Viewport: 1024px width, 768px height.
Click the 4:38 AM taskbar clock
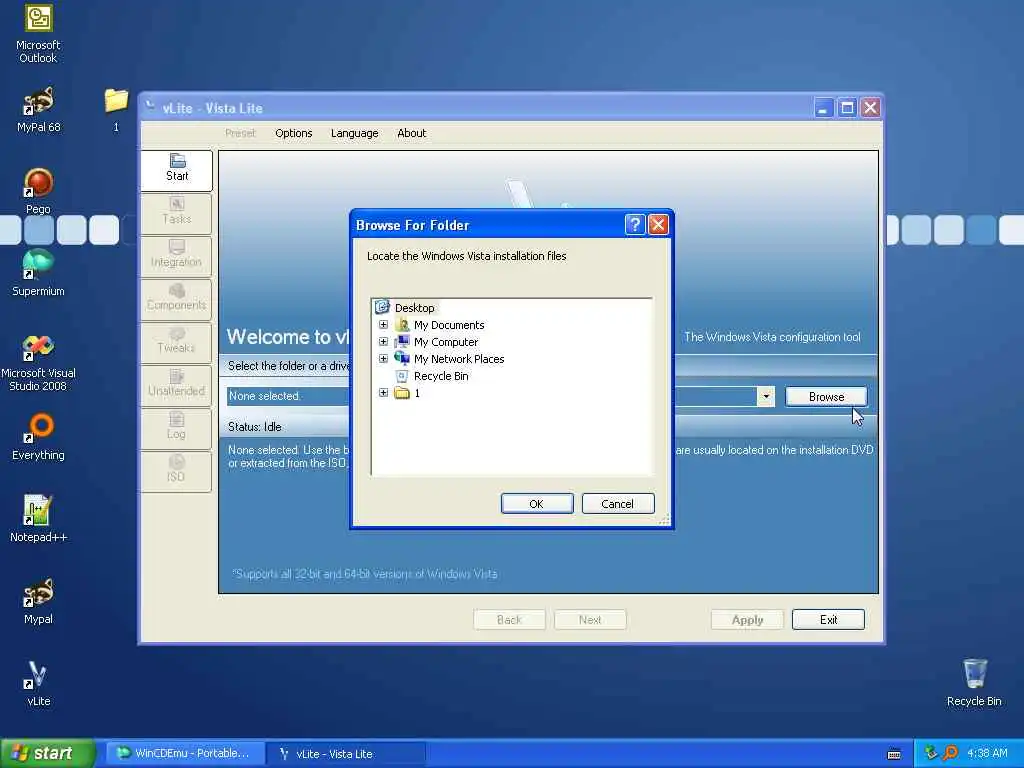[987, 754]
